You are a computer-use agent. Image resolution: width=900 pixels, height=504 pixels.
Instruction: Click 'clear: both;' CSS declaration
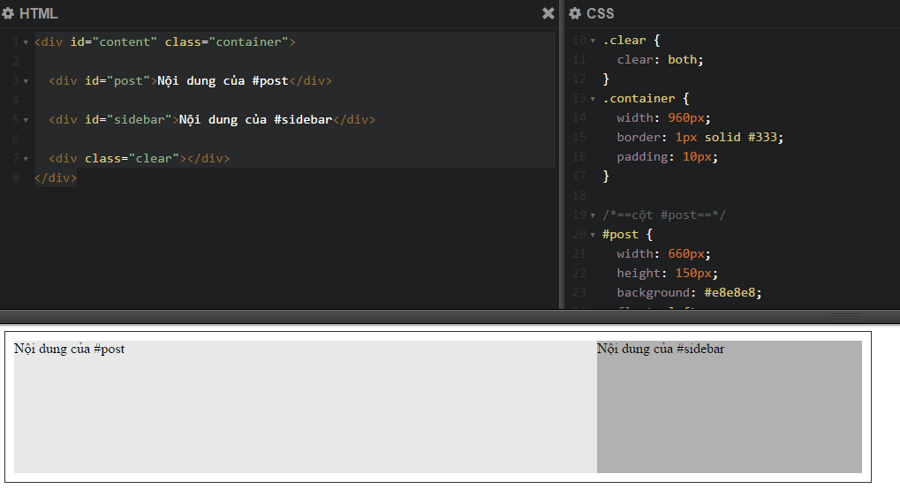(660, 60)
